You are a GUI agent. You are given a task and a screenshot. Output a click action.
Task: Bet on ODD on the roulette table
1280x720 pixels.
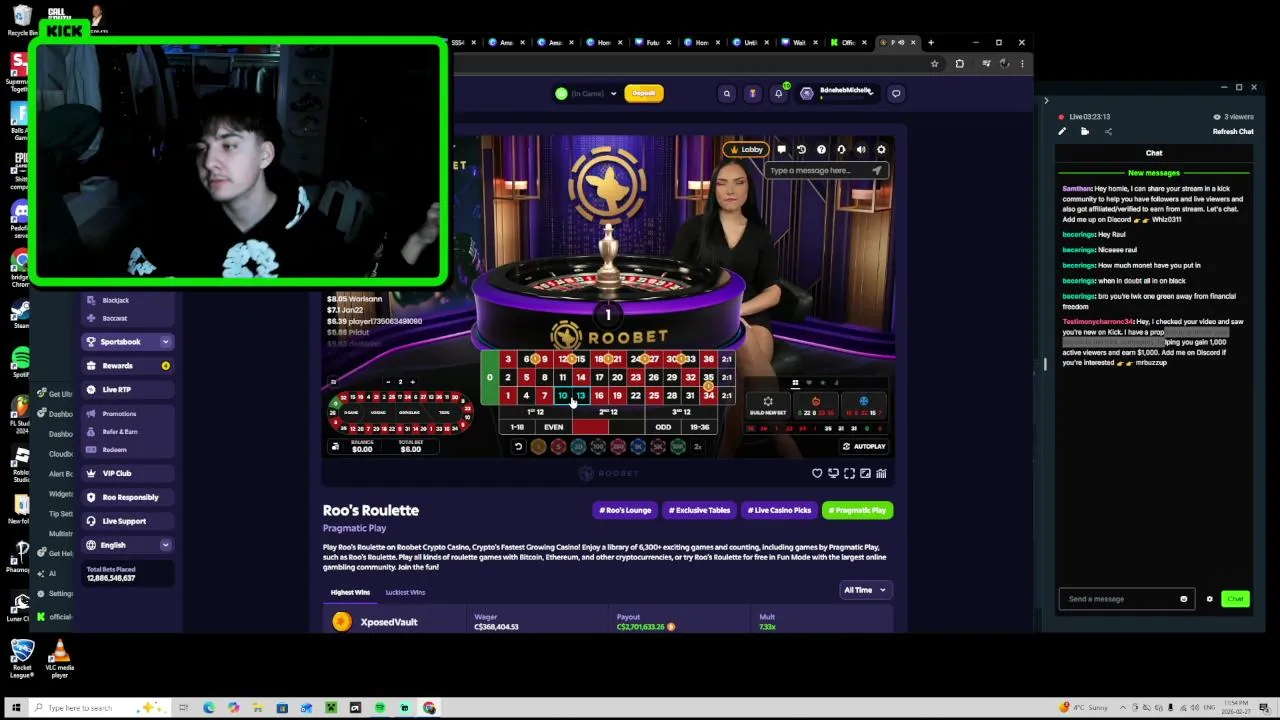(x=663, y=427)
